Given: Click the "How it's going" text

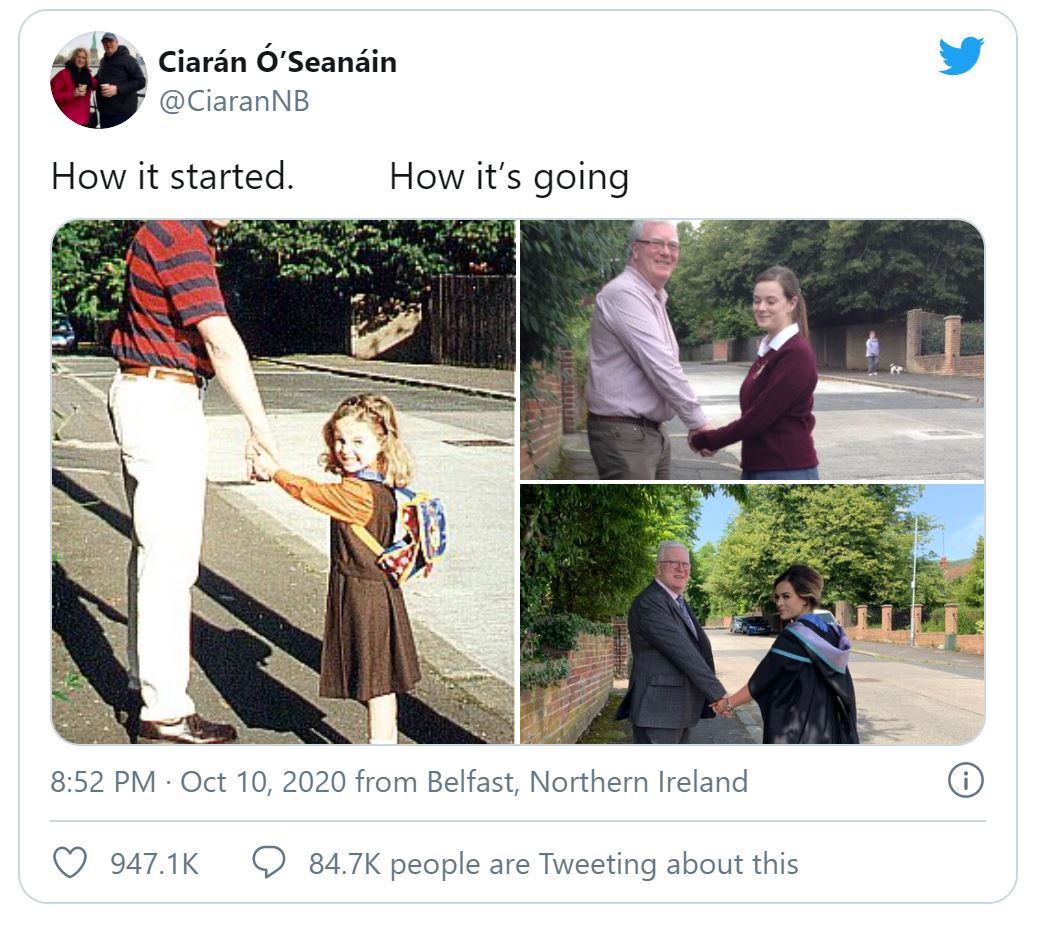Looking at the screenshot, I should pos(508,176).
